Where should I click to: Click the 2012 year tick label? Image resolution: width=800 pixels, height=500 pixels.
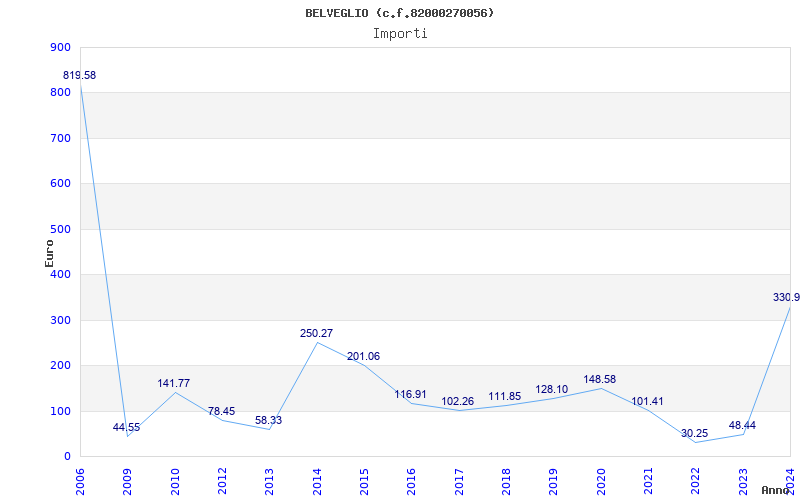click(x=222, y=482)
